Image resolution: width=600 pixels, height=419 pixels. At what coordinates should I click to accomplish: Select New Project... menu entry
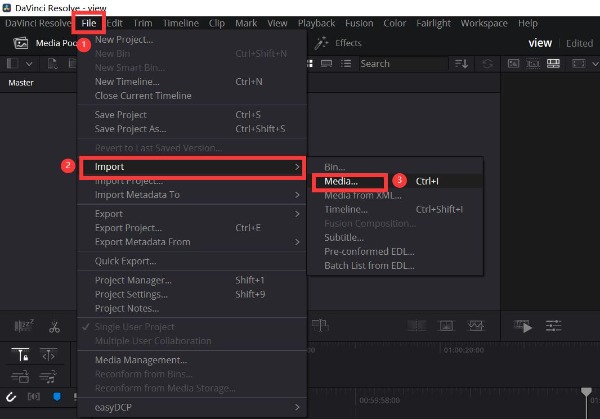point(192,39)
